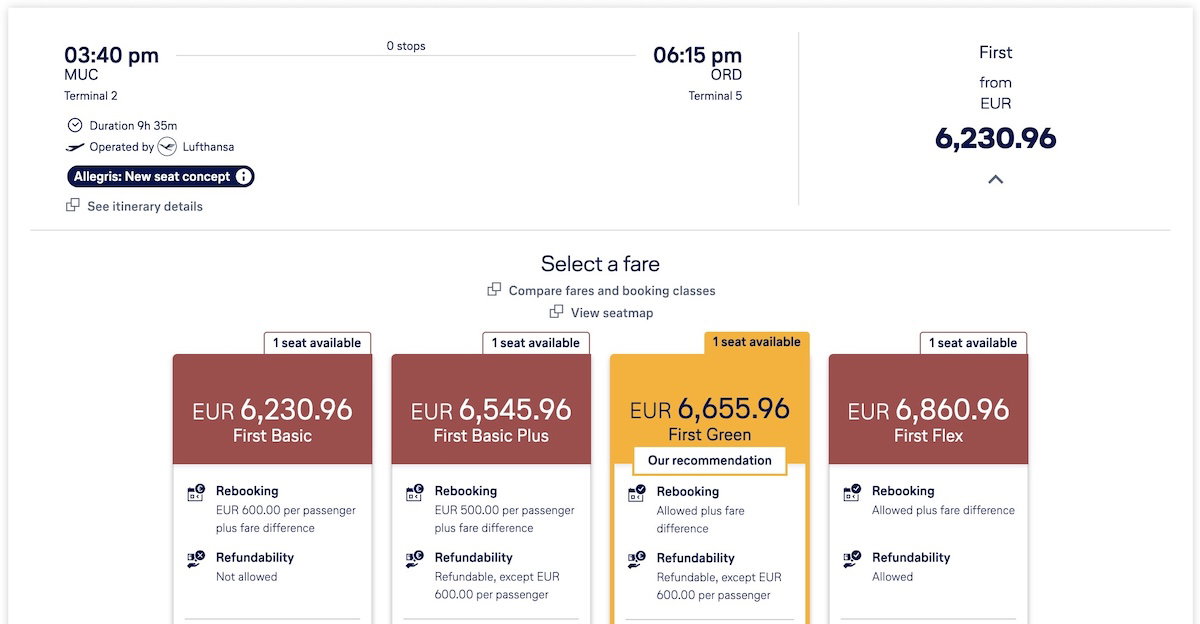This screenshot has width=1200, height=624.
Task: Open the View seatmap link
Action: point(612,313)
